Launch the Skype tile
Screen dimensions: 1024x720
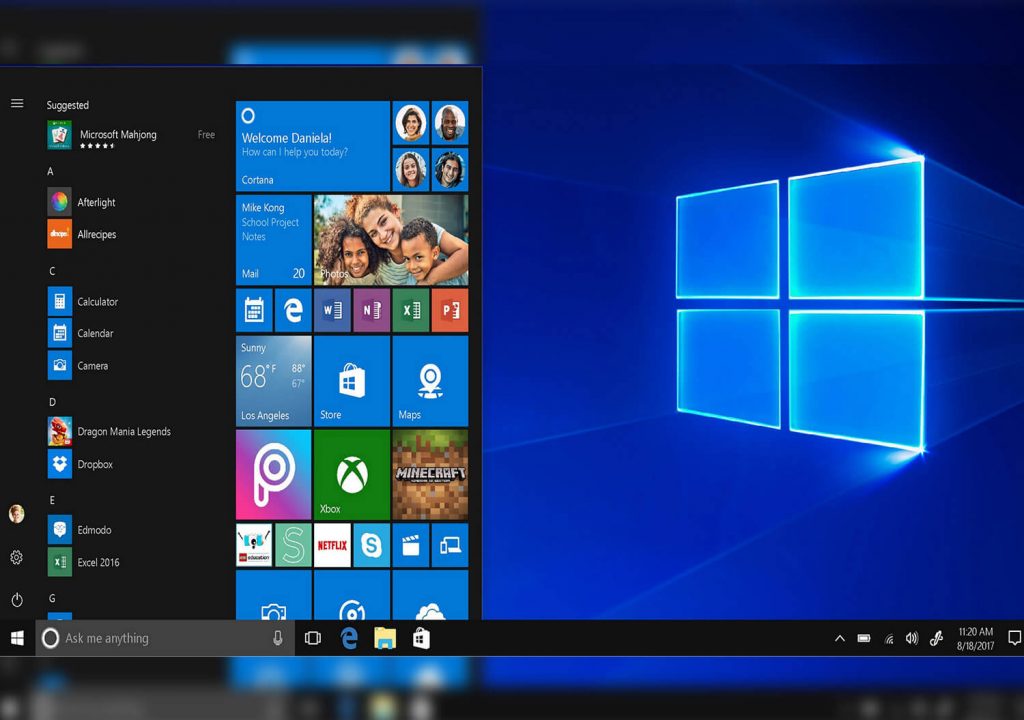(x=371, y=545)
